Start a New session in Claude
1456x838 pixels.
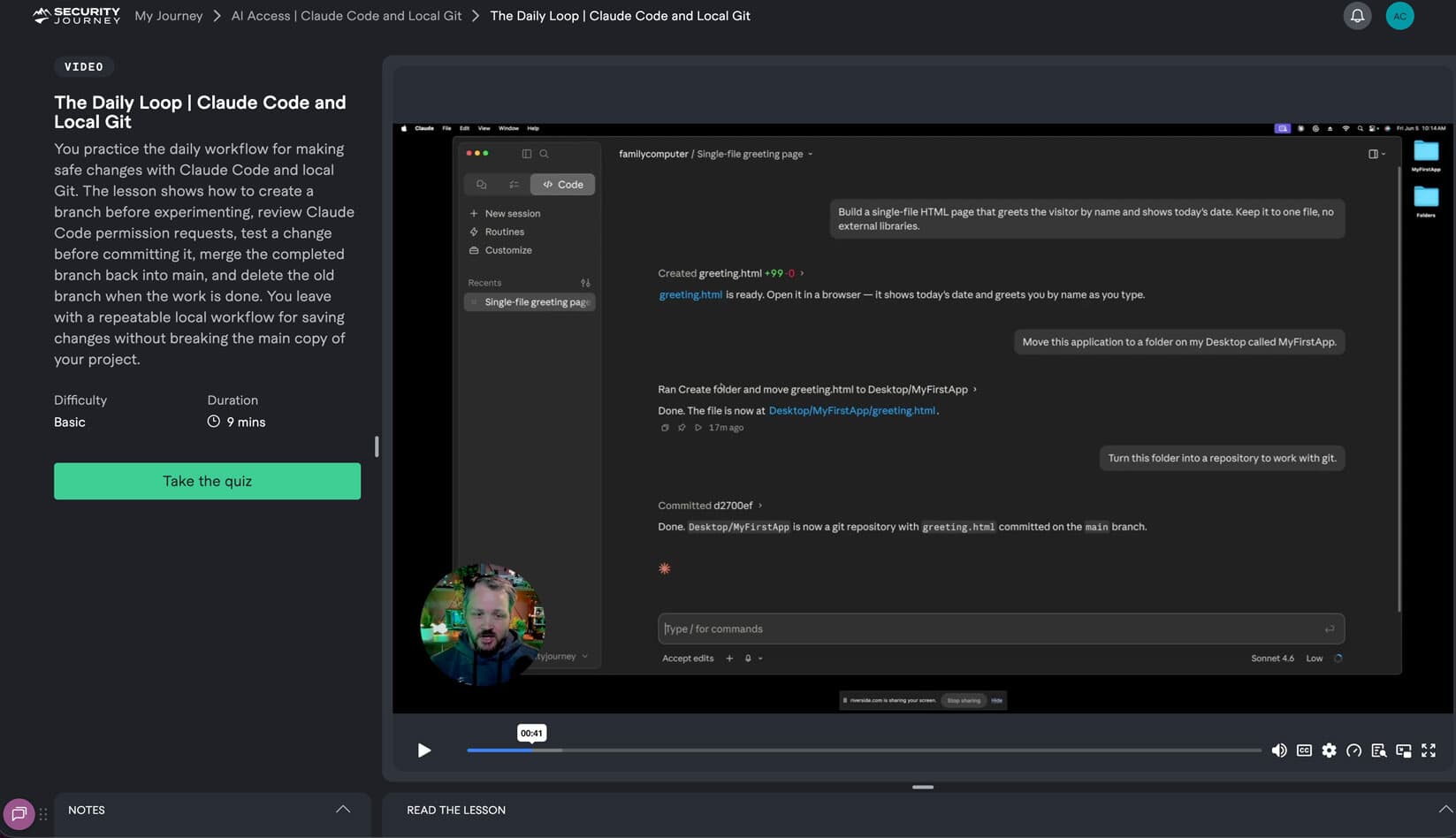(505, 213)
